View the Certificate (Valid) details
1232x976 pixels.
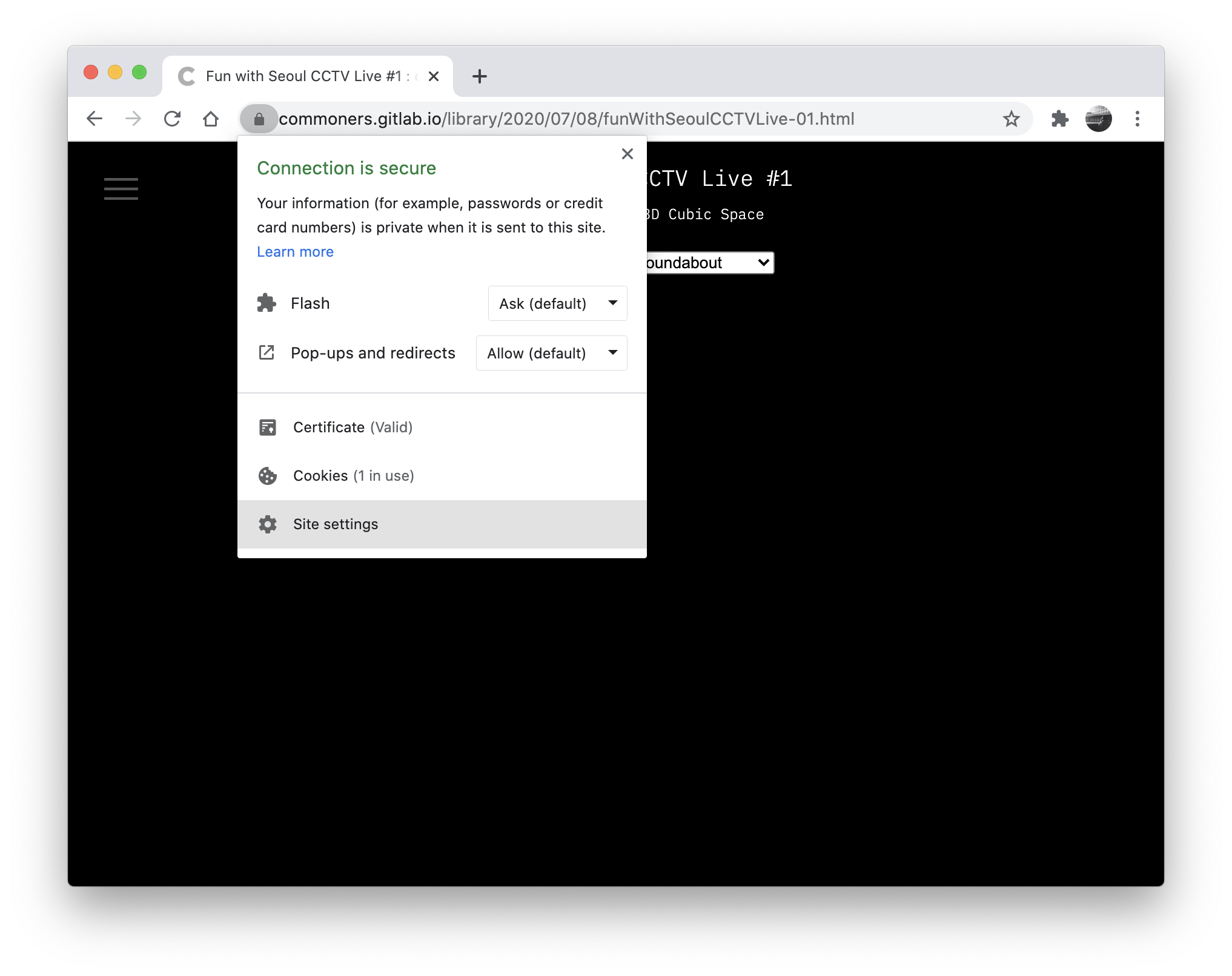point(442,427)
